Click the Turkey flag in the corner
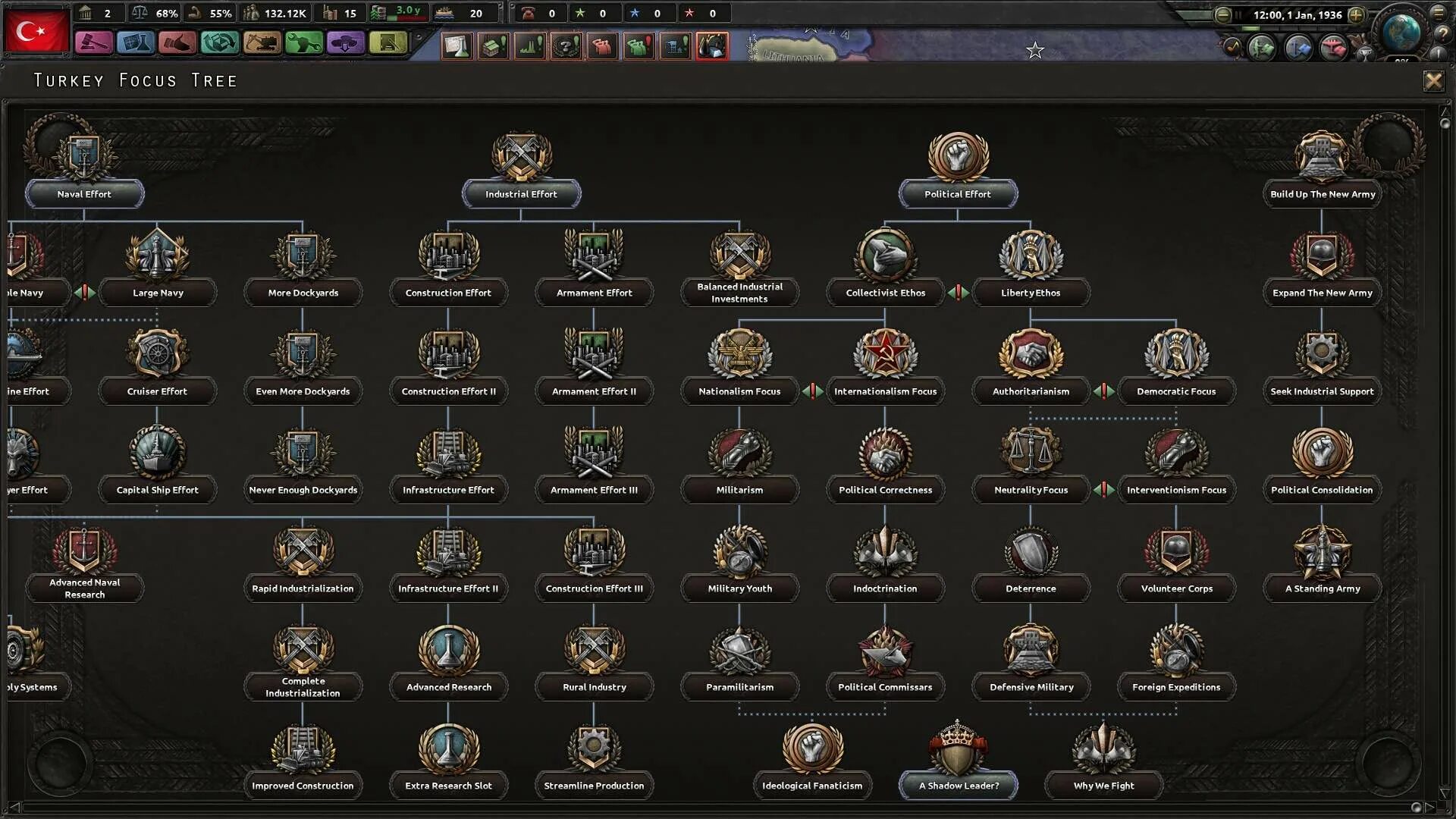1456x819 pixels. click(x=36, y=32)
